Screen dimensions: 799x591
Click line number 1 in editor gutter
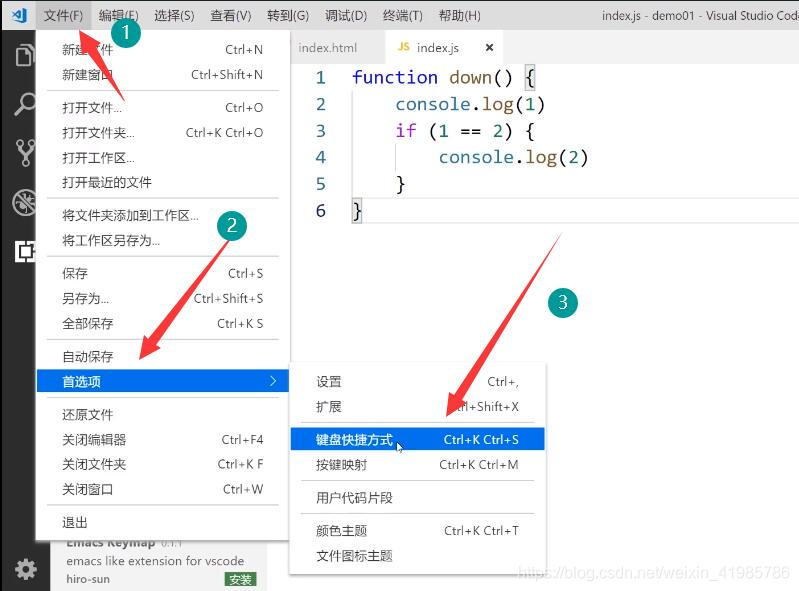click(321, 77)
